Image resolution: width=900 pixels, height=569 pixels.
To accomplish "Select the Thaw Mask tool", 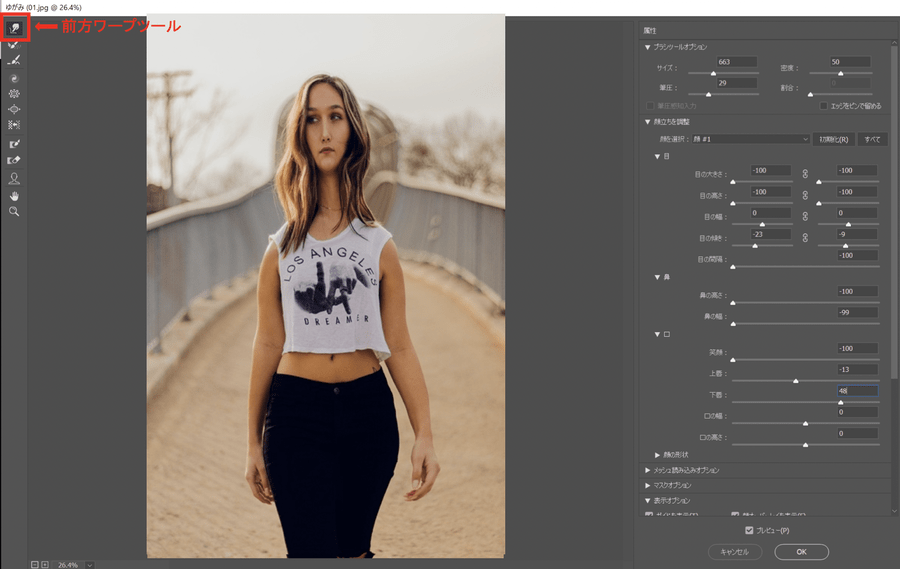I will 14,160.
